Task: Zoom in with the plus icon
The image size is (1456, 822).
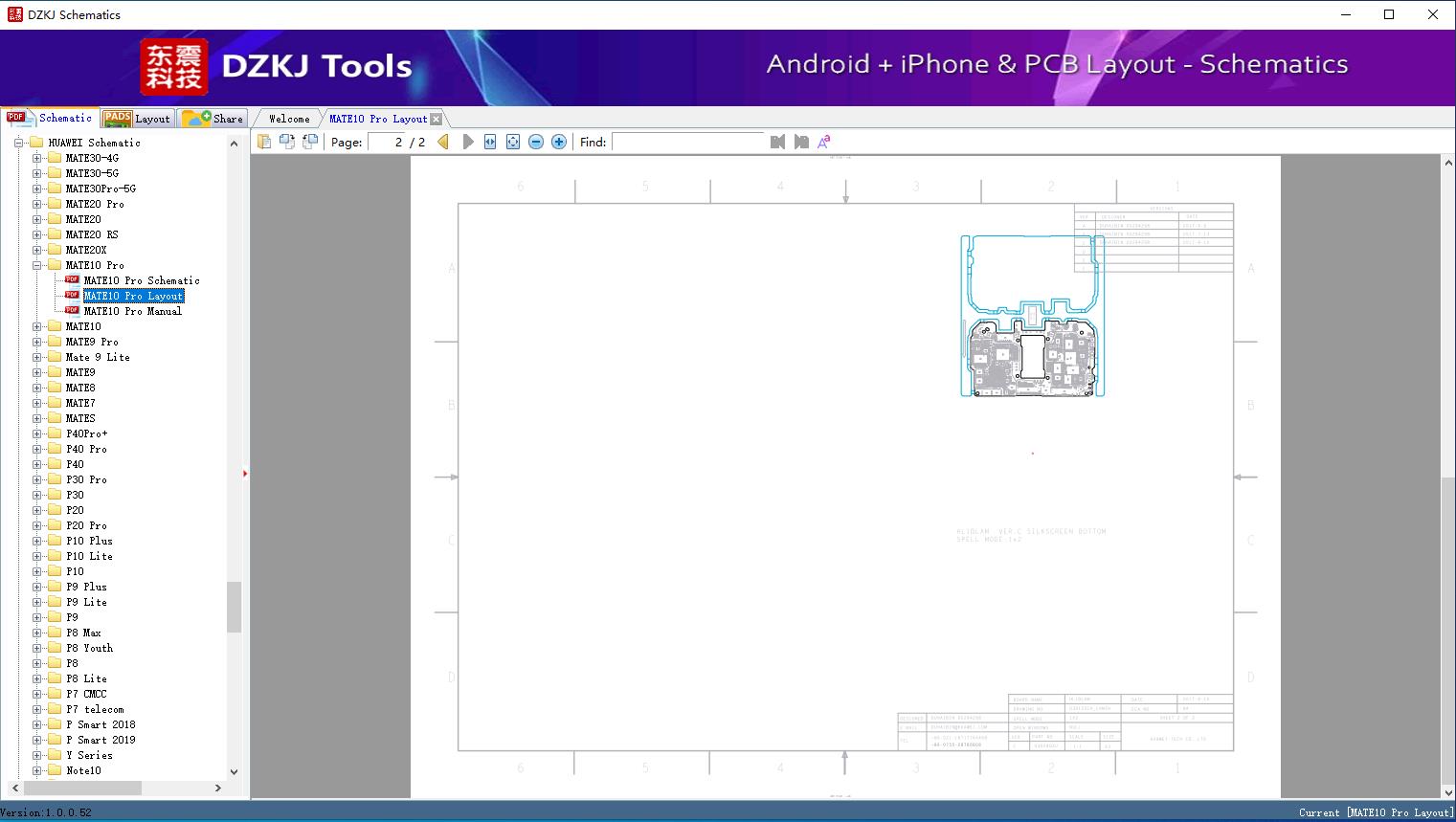Action: 559,142
